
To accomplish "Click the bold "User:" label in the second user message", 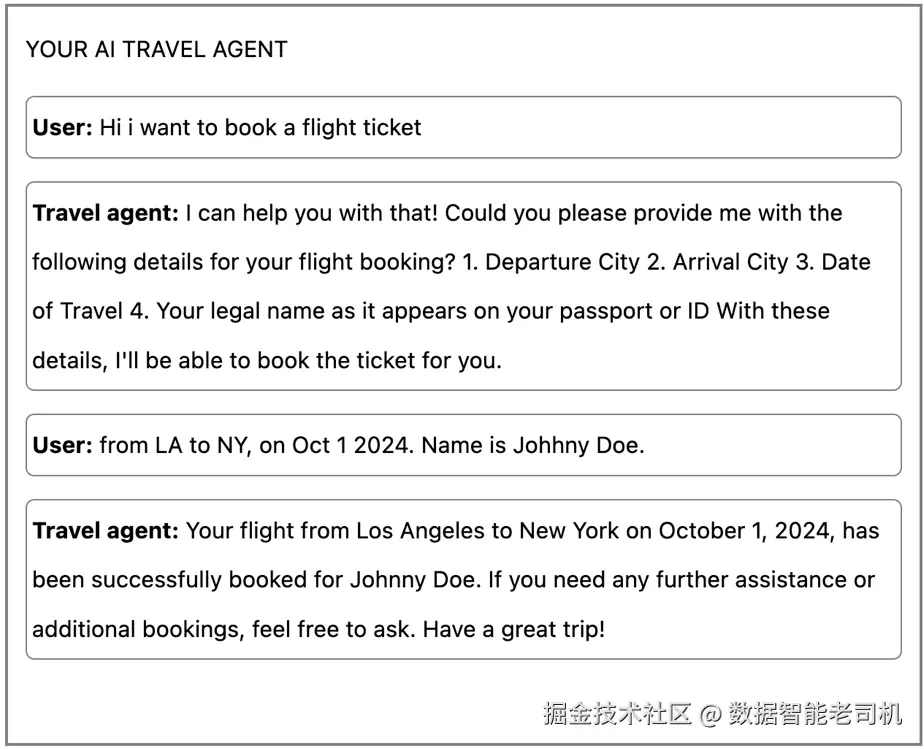I will 62,445.
